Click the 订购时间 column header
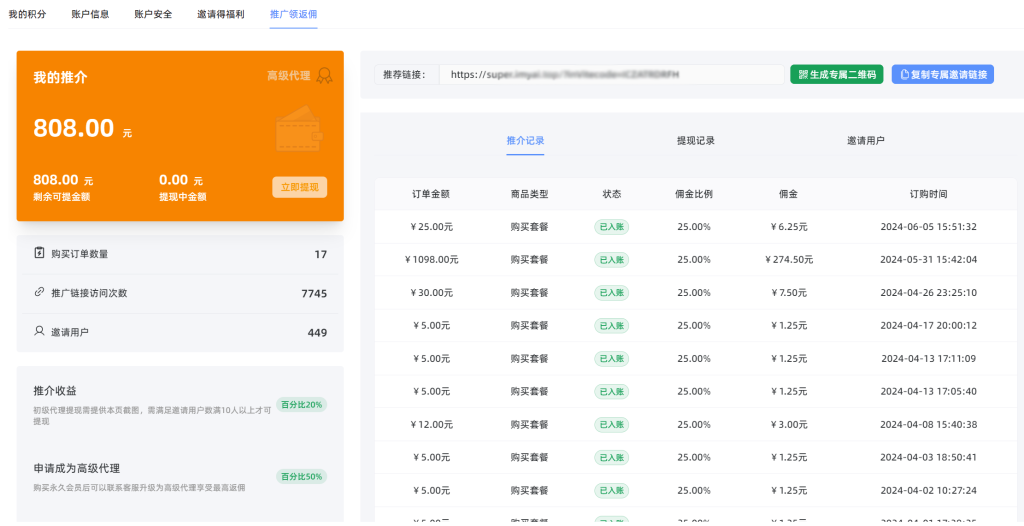The image size is (1024, 526). click(x=929, y=194)
